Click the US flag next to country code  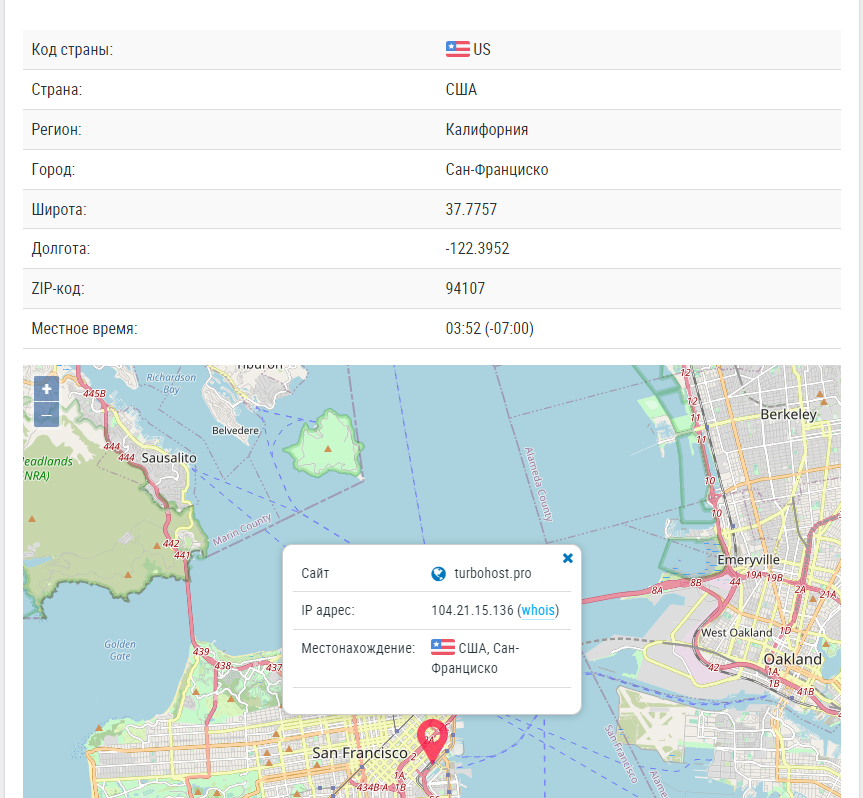[x=457, y=49]
